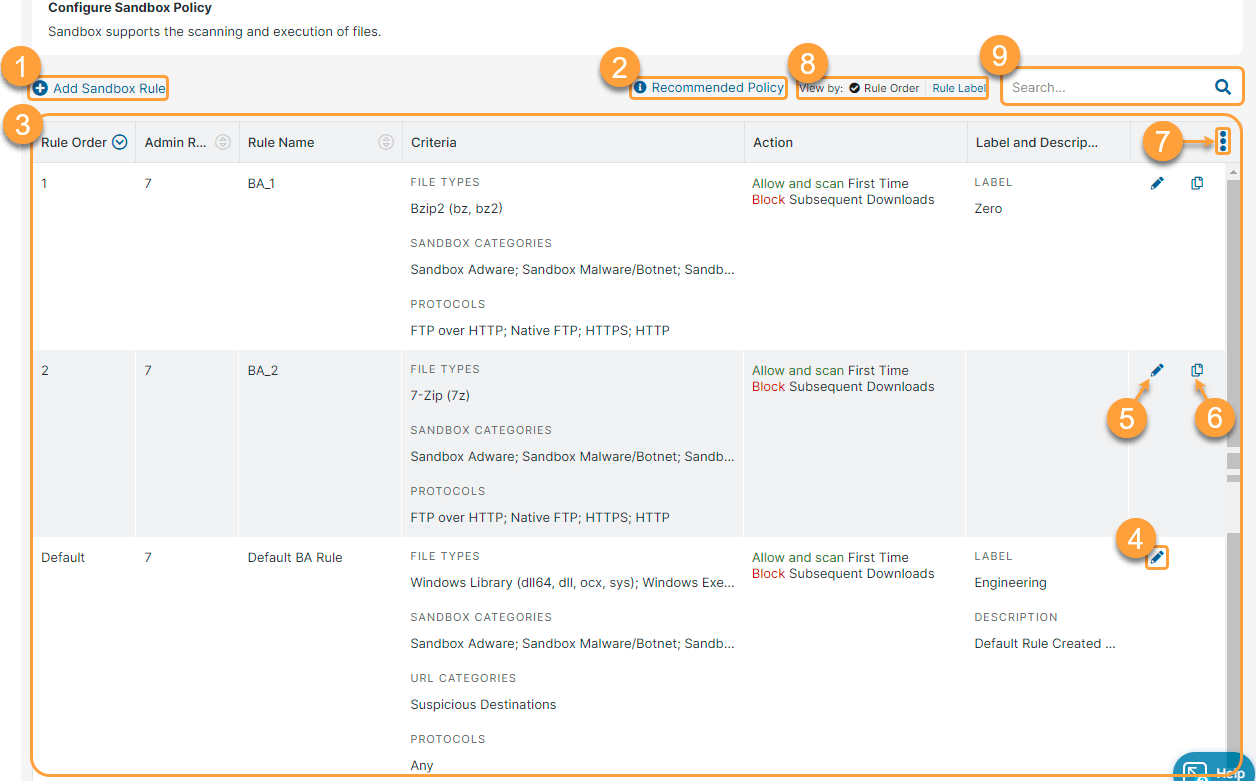Toggle sorting on the Admin Rank column
Screen dimensions: 1256x781
click(x=222, y=141)
